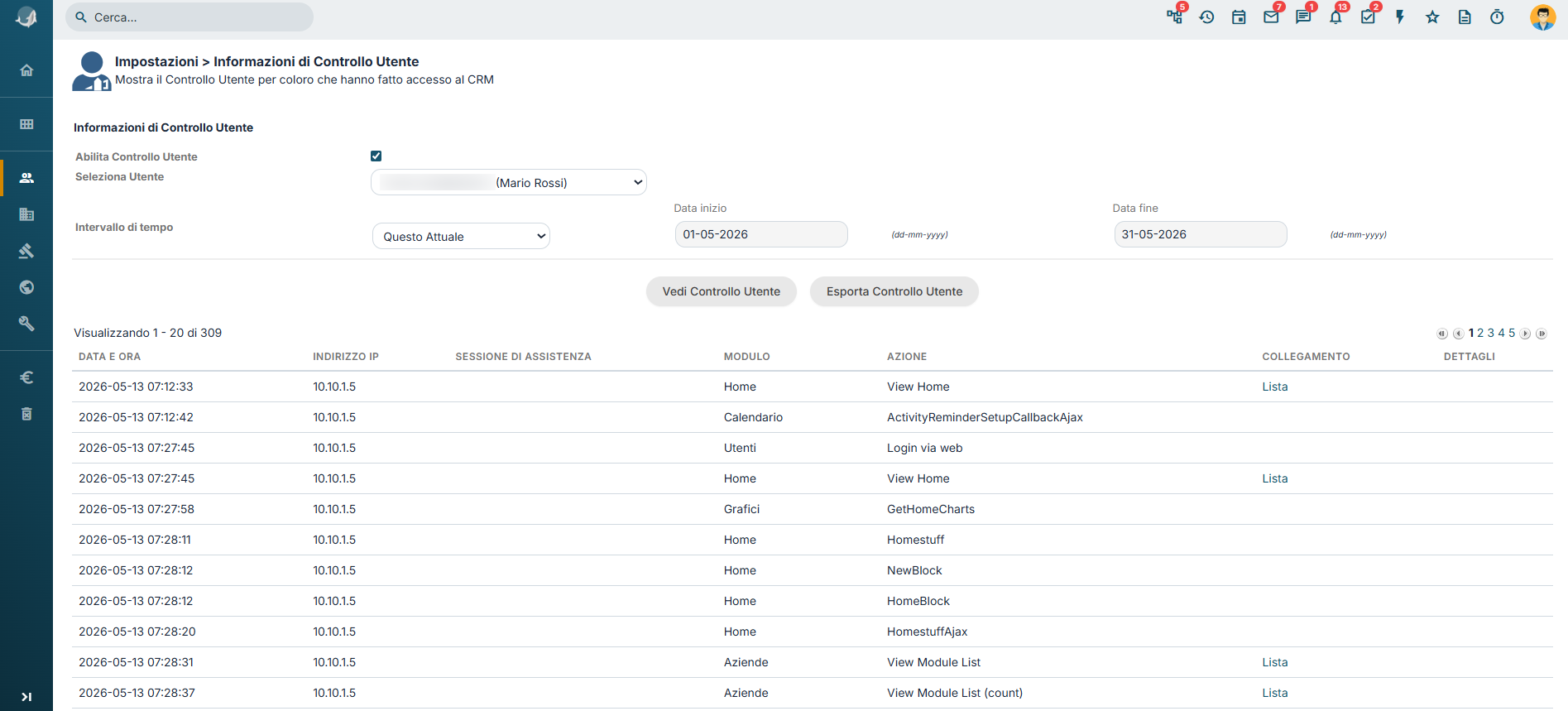Click HomestuffAjax action cell
Viewport: 1568px width, 711px height.
click(927, 632)
